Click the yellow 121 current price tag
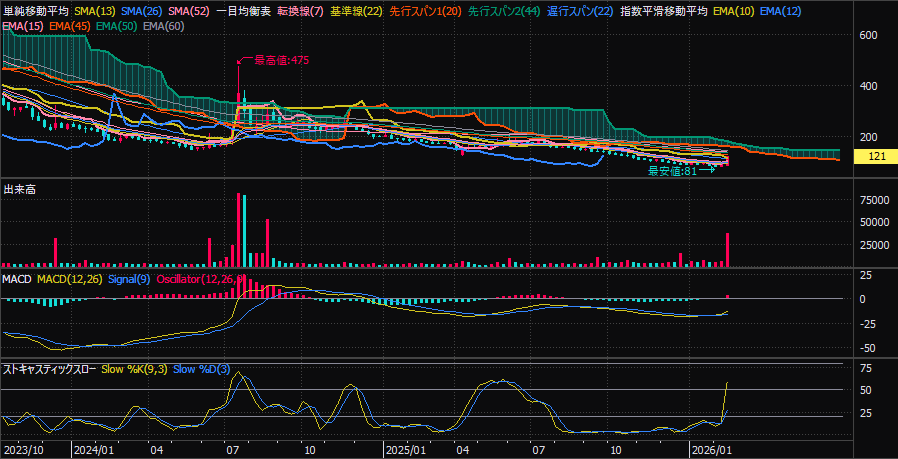Image resolution: width=898 pixels, height=459 pixels. [x=877, y=157]
